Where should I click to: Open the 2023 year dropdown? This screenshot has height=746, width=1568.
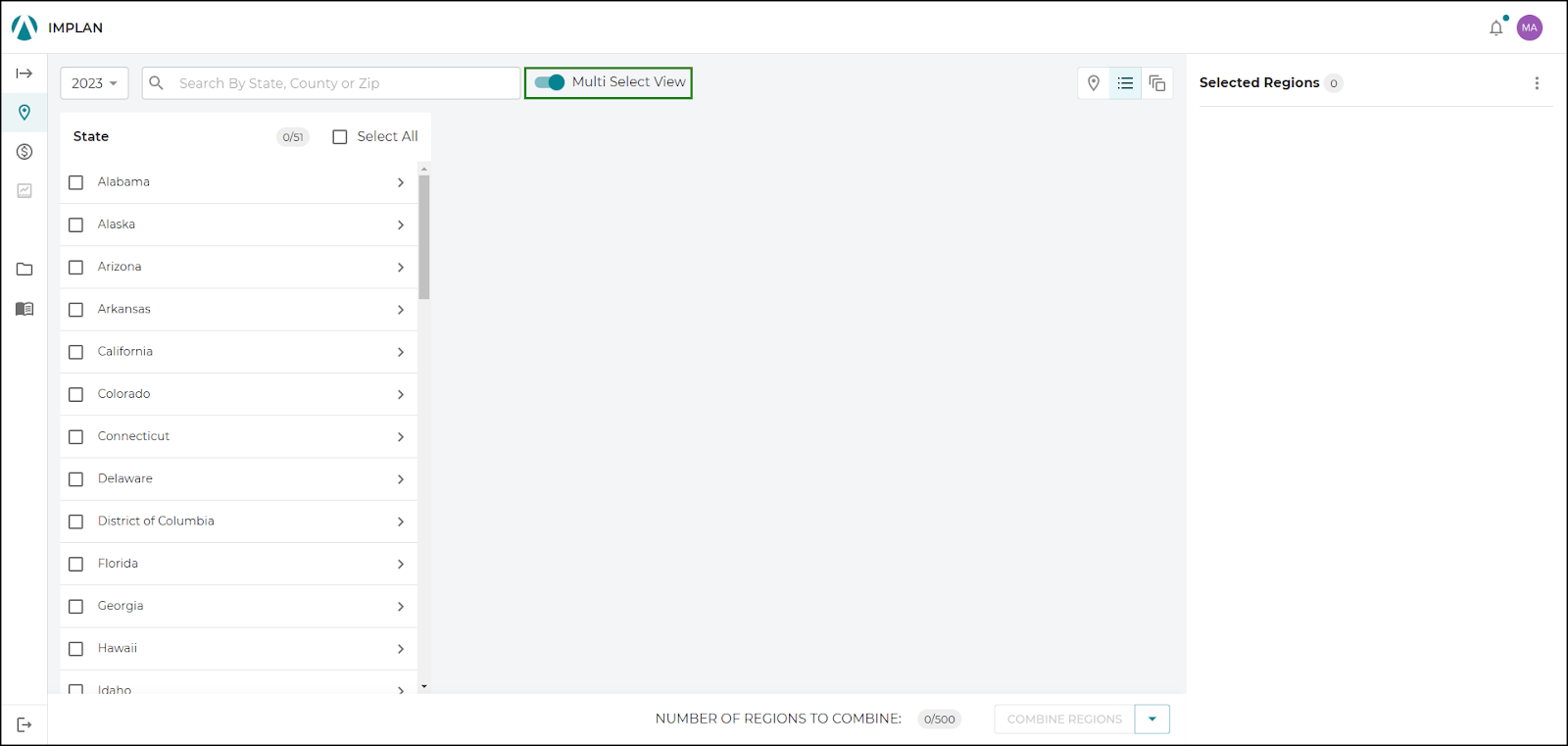click(x=94, y=83)
